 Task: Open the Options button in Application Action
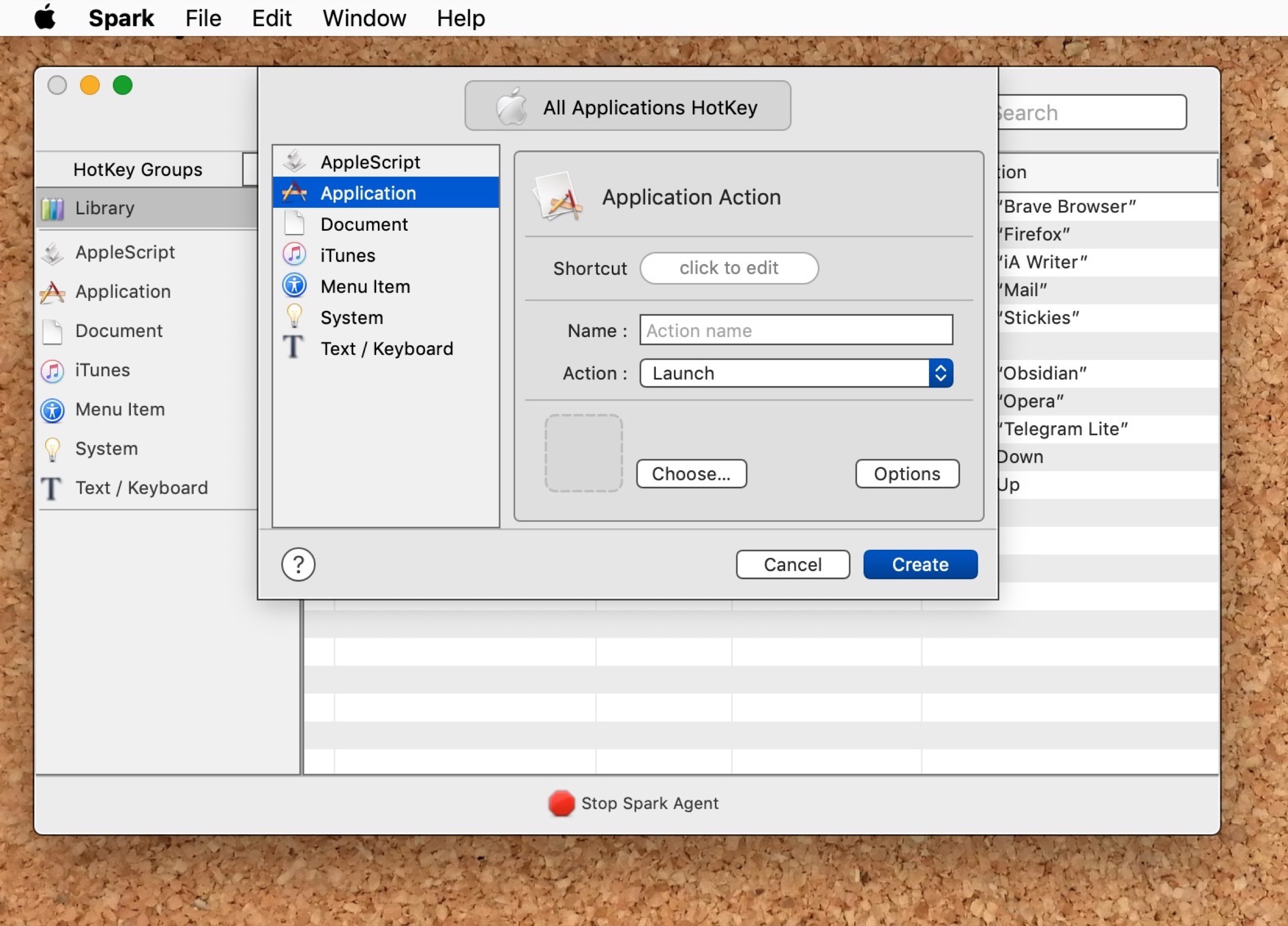point(906,473)
